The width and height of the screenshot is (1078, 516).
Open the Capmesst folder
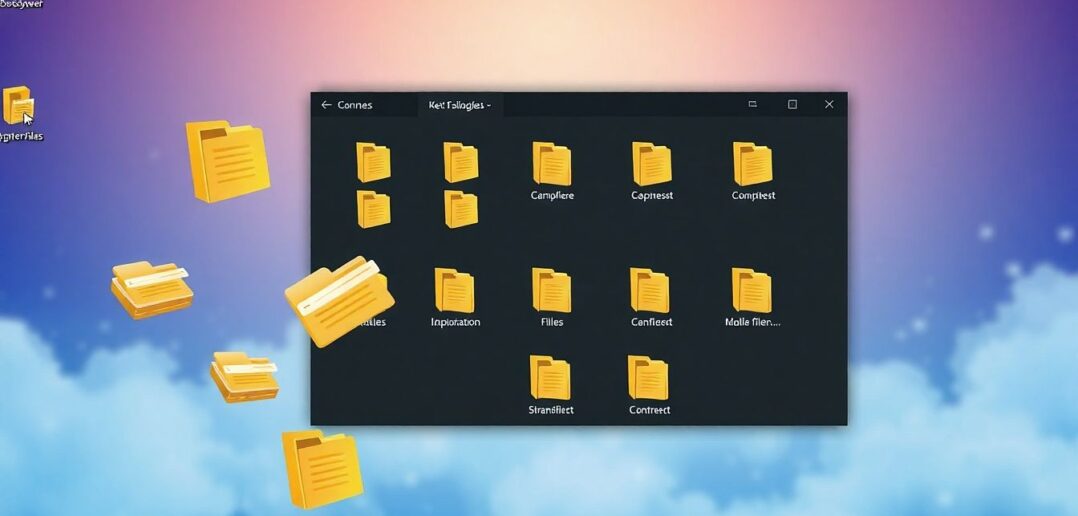coord(651,165)
